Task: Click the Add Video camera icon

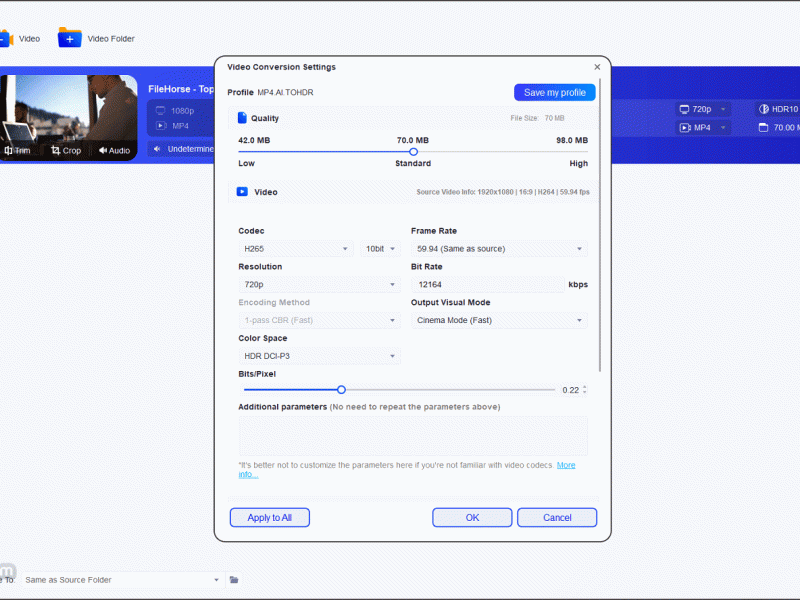Action: click(6, 38)
